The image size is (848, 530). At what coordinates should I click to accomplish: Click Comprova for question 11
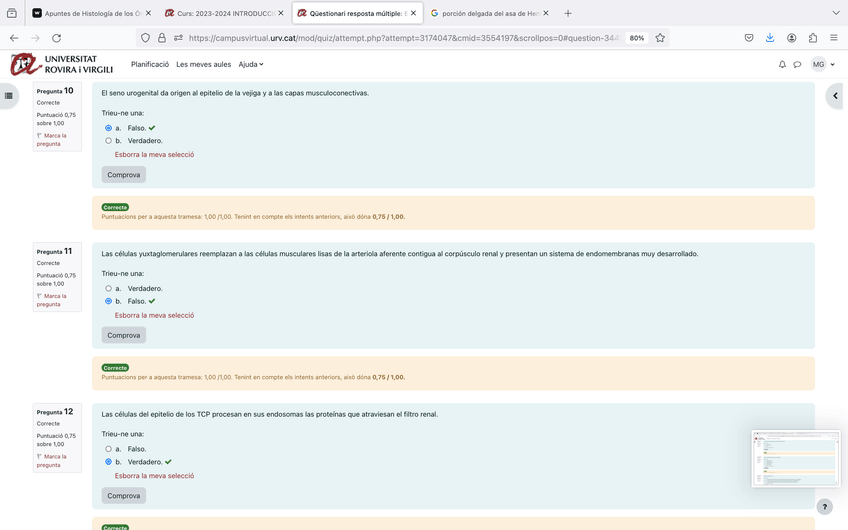click(x=123, y=335)
